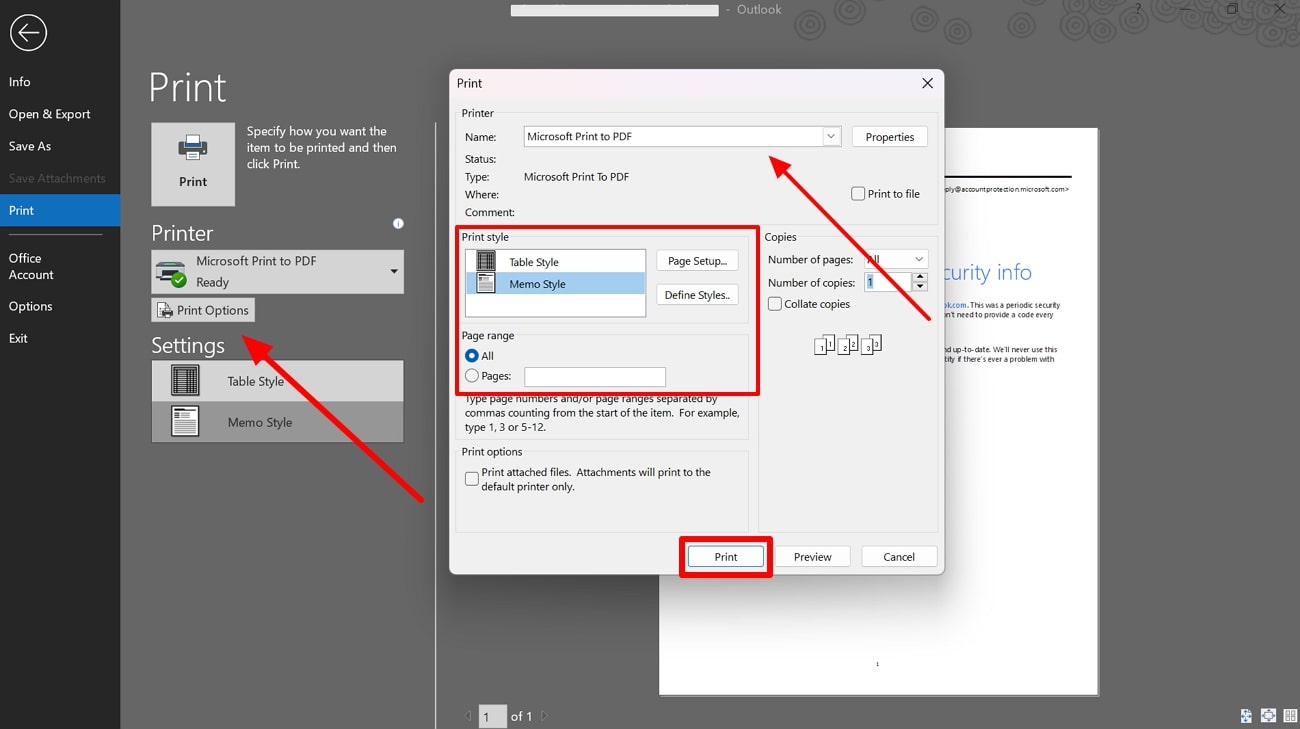The height and width of the screenshot is (729, 1300).
Task: Select the All page range radio button
Action: [472, 356]
